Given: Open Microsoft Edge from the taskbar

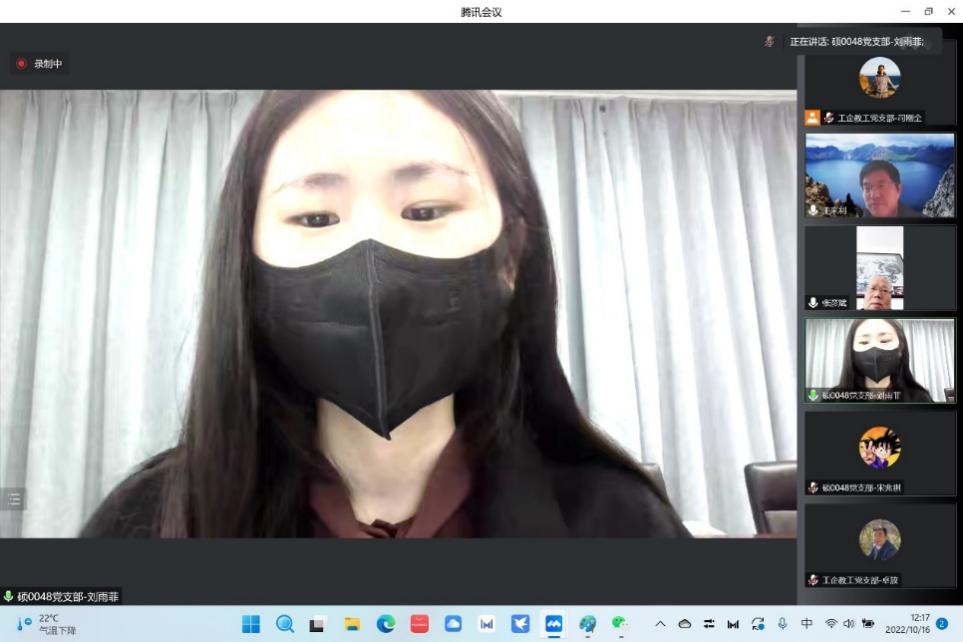Looking at the screenshot, I should (x=385, y=624).
